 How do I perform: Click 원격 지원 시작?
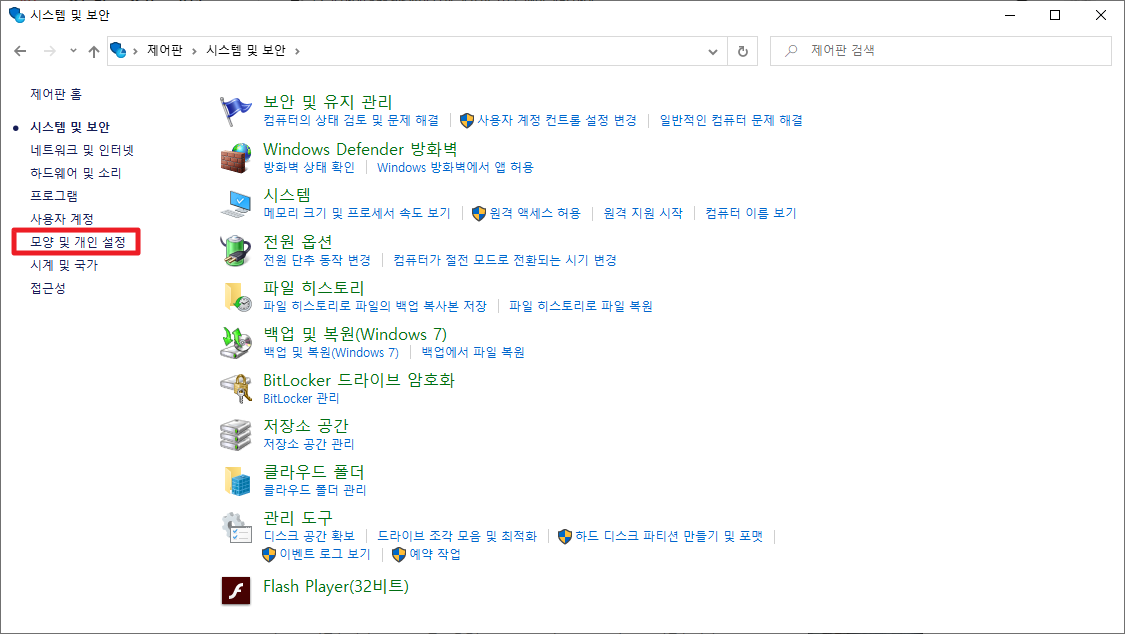click(x=643, y=213)
